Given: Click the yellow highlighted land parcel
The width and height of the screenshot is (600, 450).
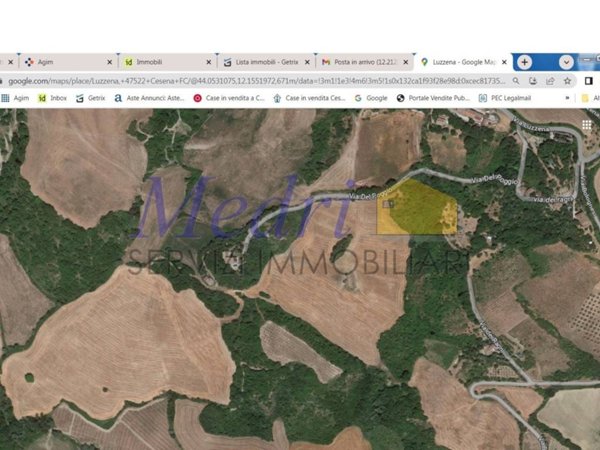Looking at the screenshot, I should (x=417, y=209).
